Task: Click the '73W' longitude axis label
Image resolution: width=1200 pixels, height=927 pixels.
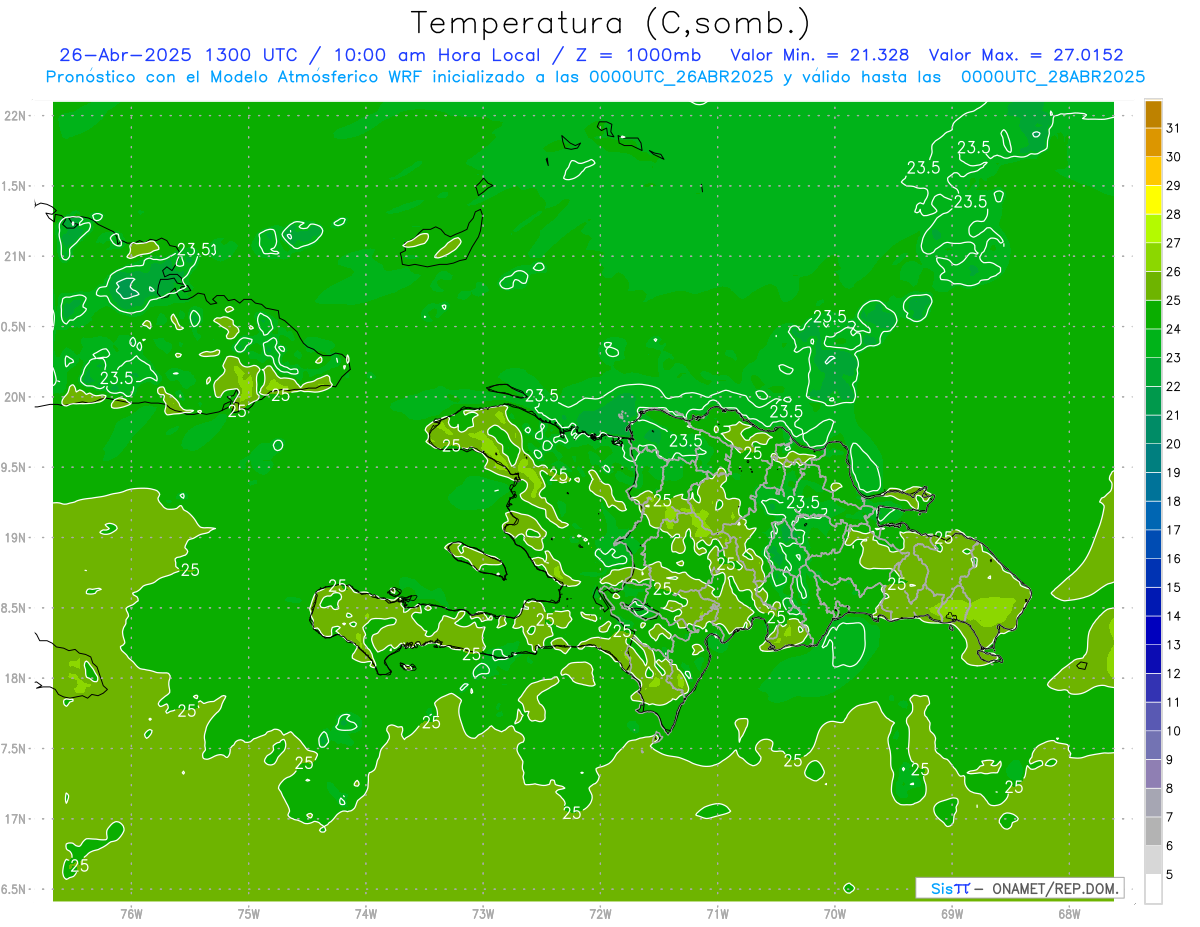Action: (483, 914)
